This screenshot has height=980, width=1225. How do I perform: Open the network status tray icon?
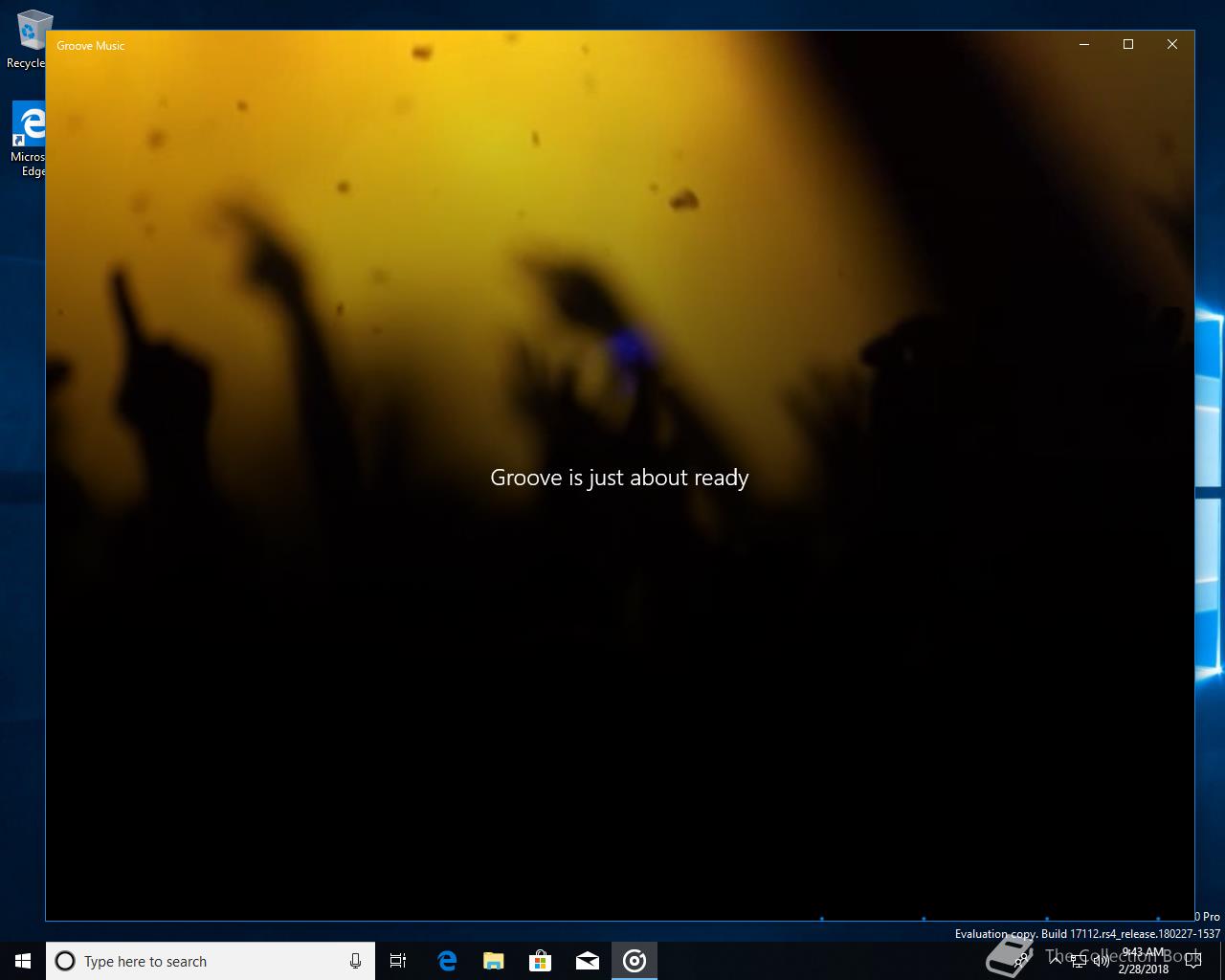tap(1079, 961)
